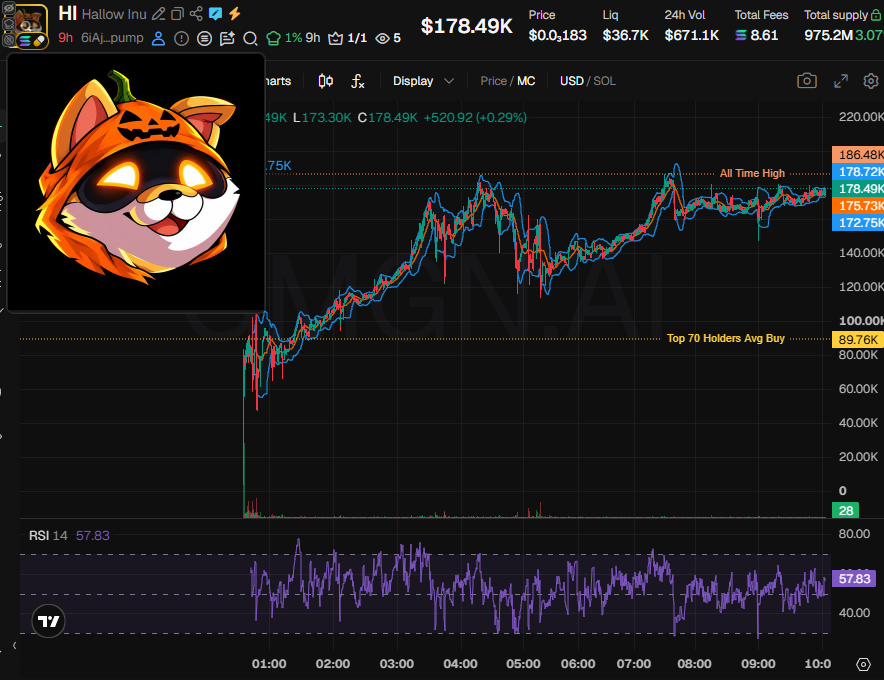Switch chart to MC mode
Screen dimensions: 884x680
coord(526,81)
